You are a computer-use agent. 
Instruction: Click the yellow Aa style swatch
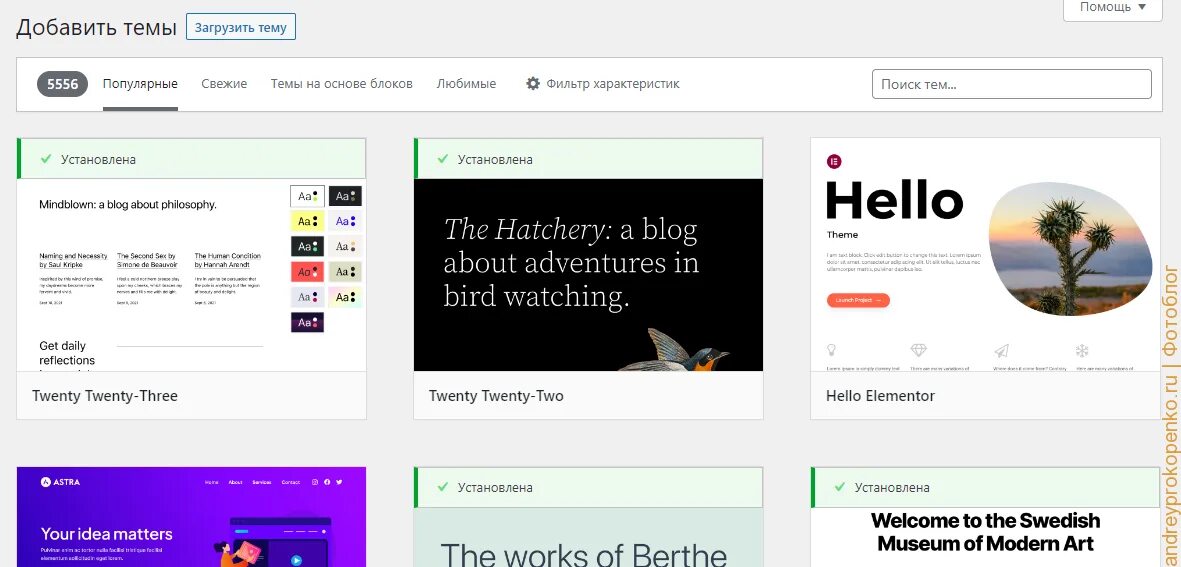click(307, 221)
